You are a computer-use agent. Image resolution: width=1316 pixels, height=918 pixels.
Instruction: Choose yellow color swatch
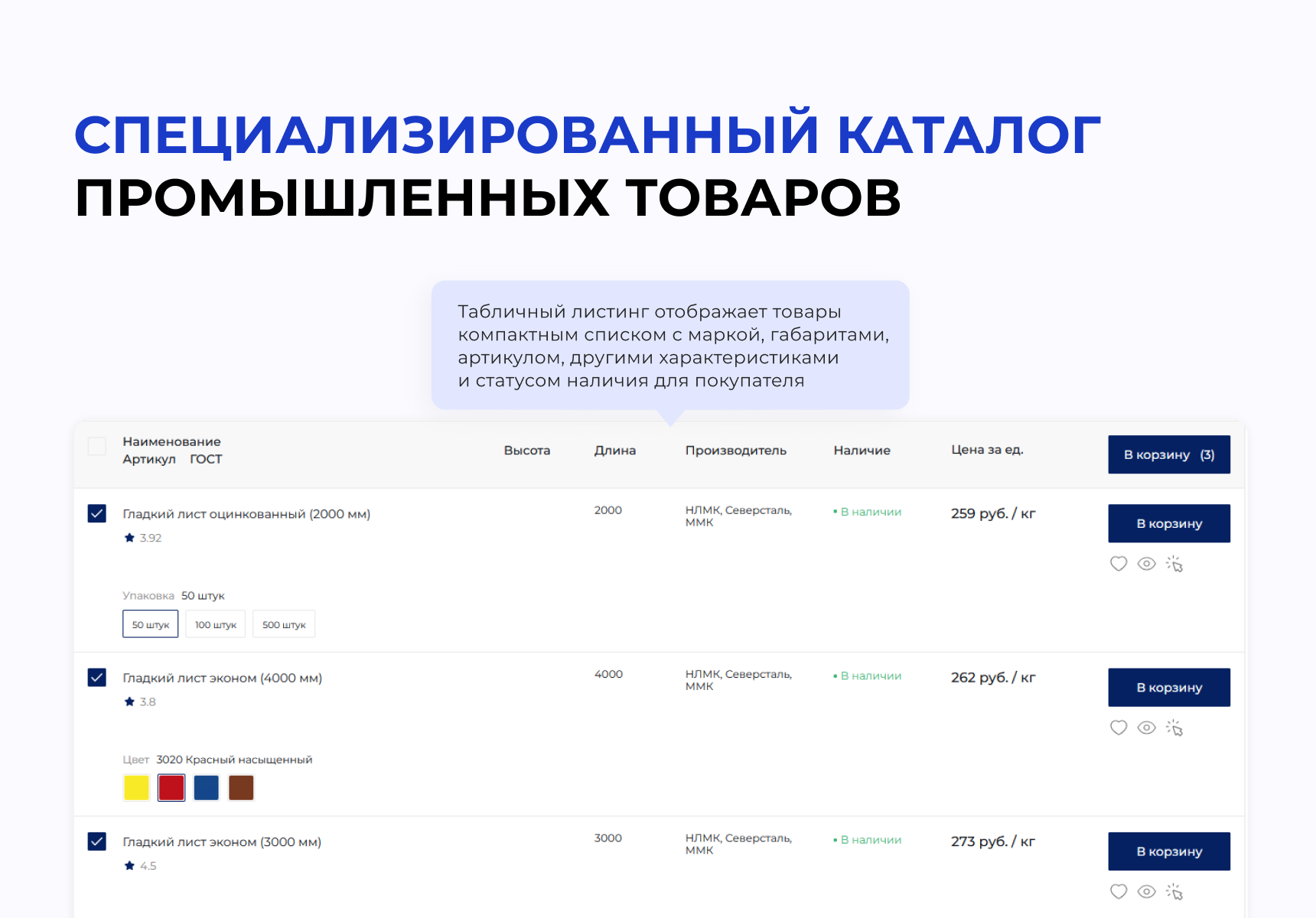136,787
